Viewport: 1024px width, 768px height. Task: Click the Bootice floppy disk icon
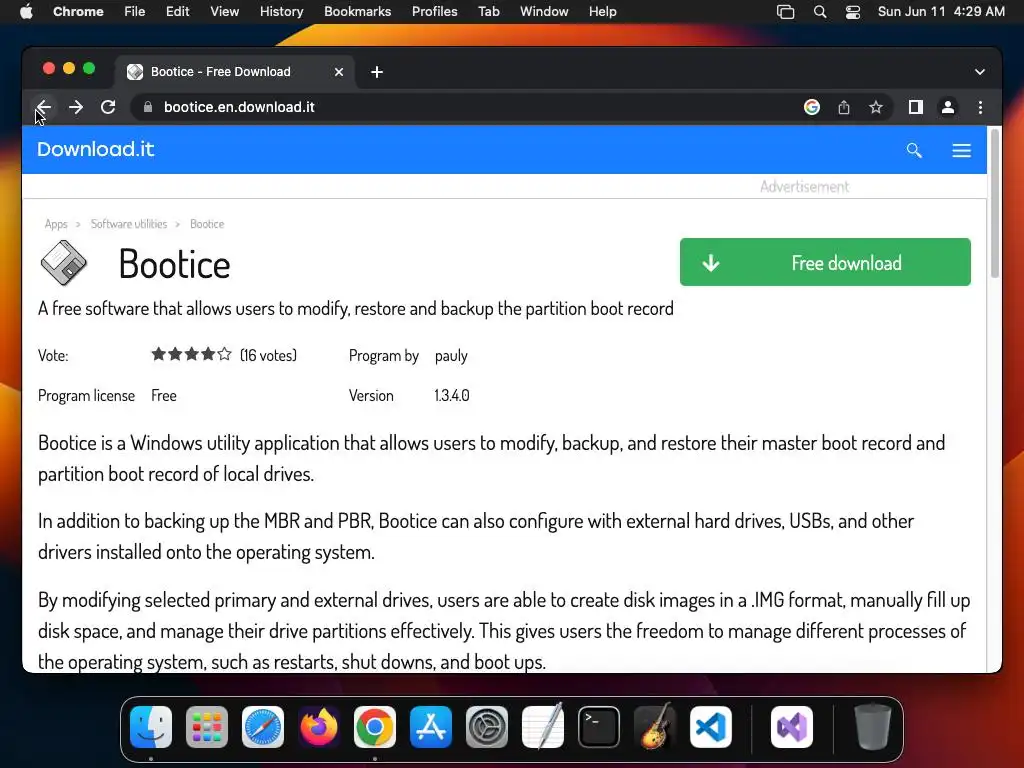(x=63, y=263)
